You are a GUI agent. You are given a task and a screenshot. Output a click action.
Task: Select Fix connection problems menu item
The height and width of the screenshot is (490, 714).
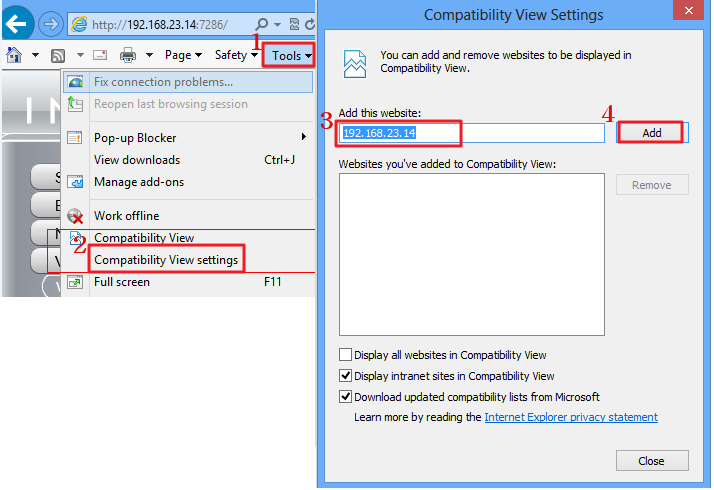[188, 82]
